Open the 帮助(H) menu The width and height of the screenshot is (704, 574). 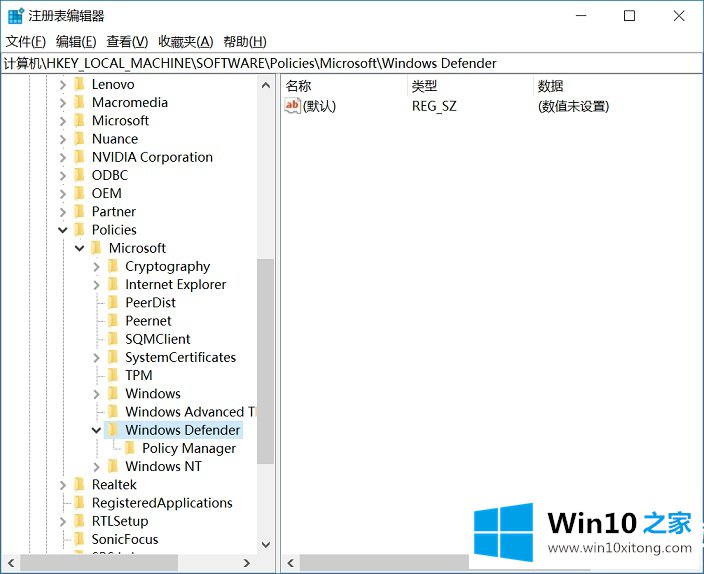pyautogui.click(x=245, y=42)
